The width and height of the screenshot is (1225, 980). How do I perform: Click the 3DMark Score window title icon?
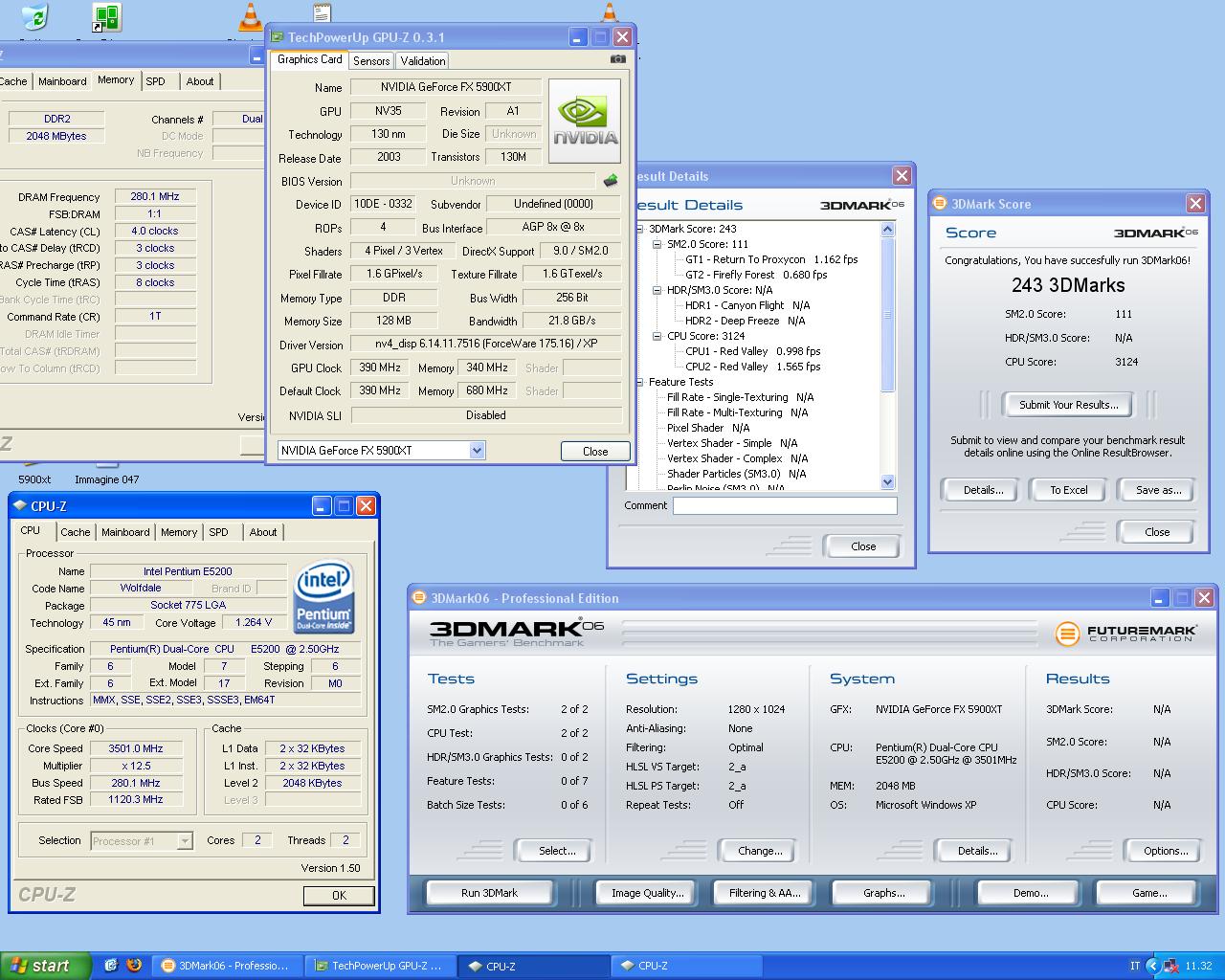(x=940, y=204)
